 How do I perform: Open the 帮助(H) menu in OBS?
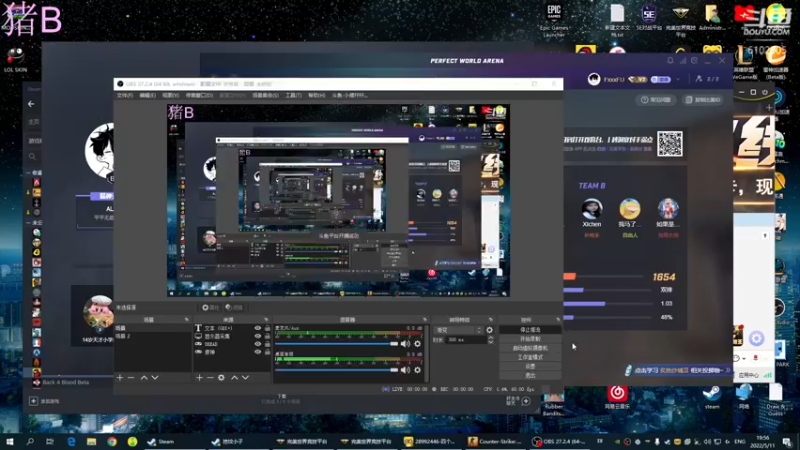point(316,95)
